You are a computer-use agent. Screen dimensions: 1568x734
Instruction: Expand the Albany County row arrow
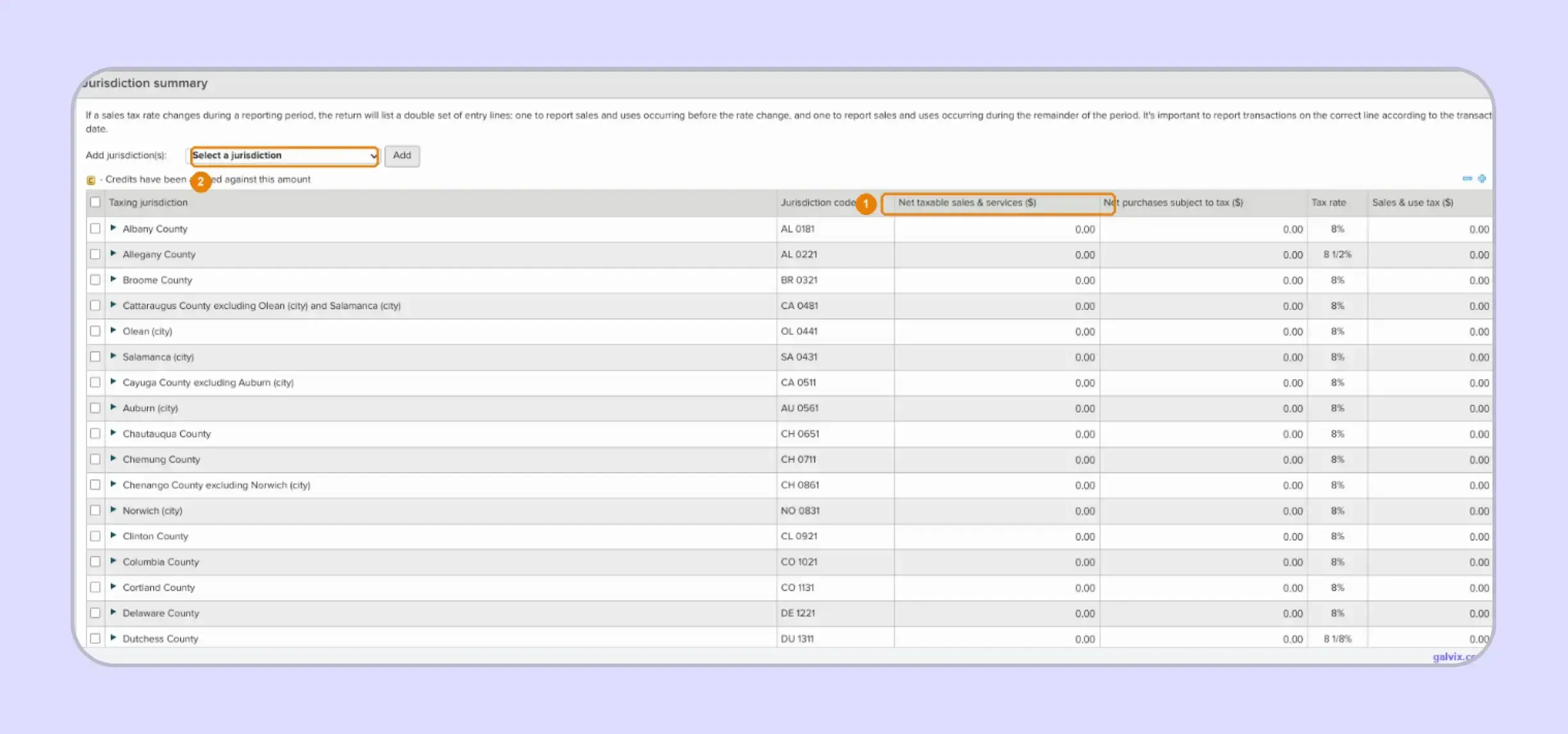(113, 228)
